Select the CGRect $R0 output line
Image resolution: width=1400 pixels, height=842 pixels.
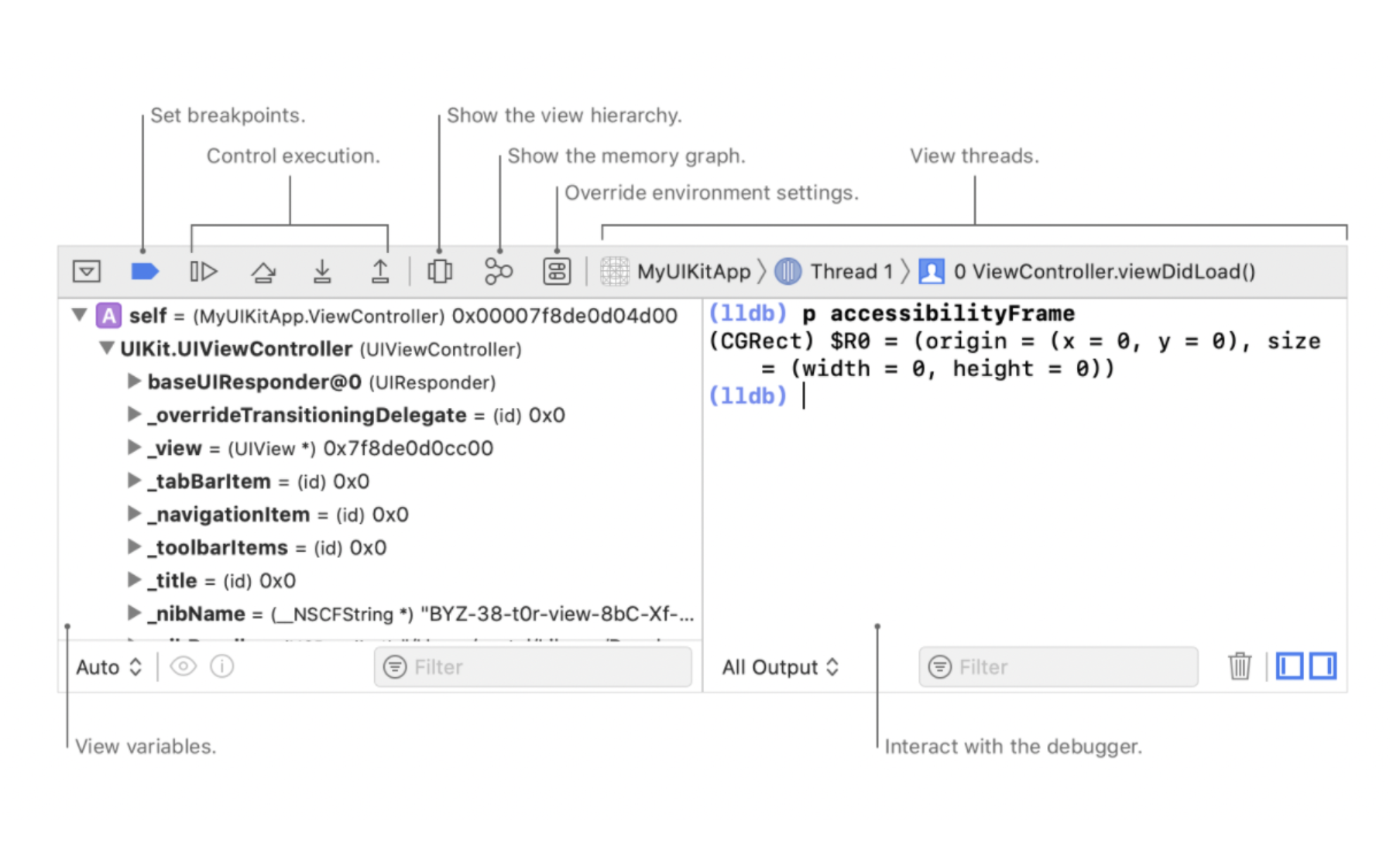[1014, 354]
